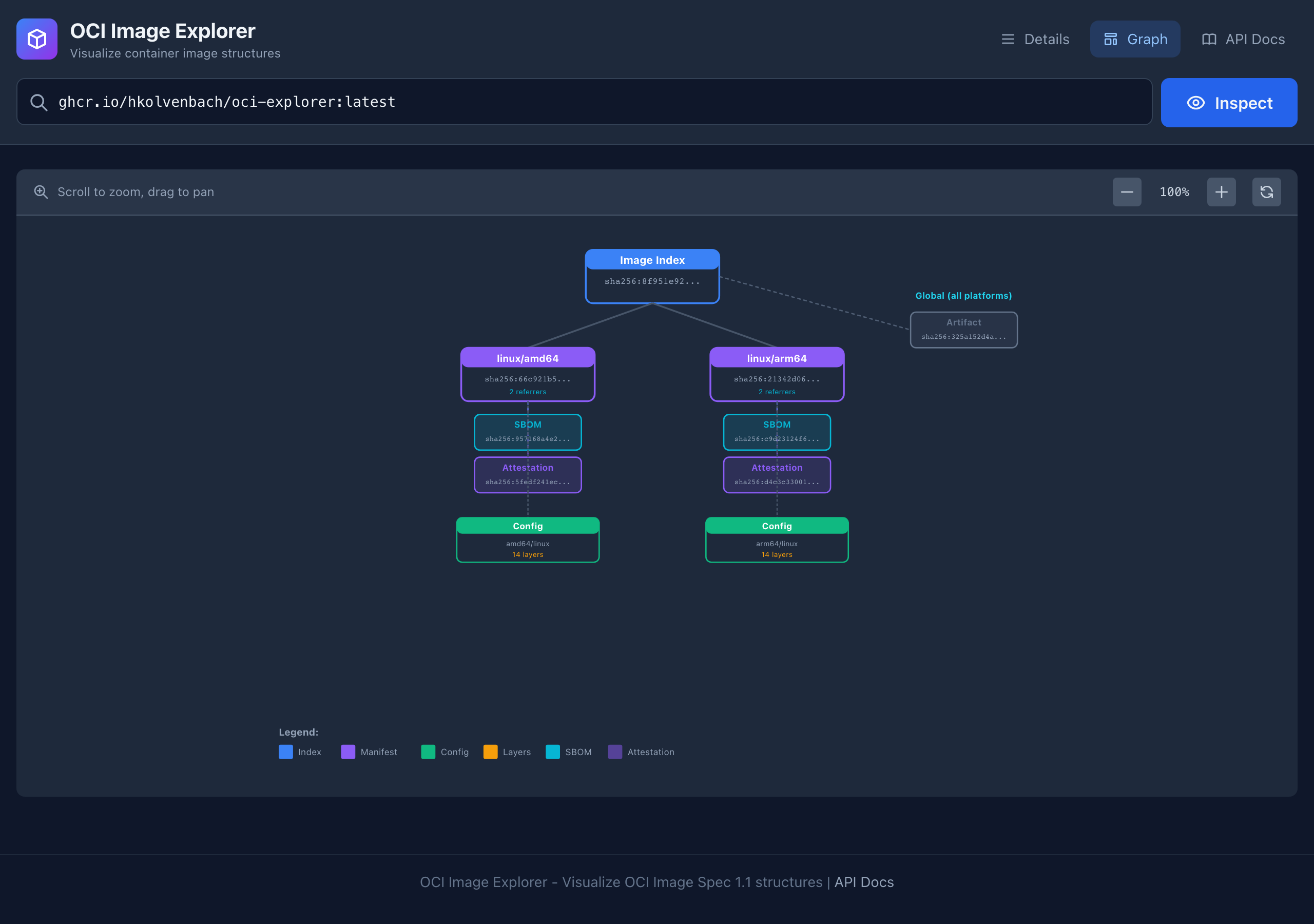Image resolution: width=1314 pixels, height=924 pixels.
Task: Select the linux/amd64 manifest node
Action: point(527,374)
